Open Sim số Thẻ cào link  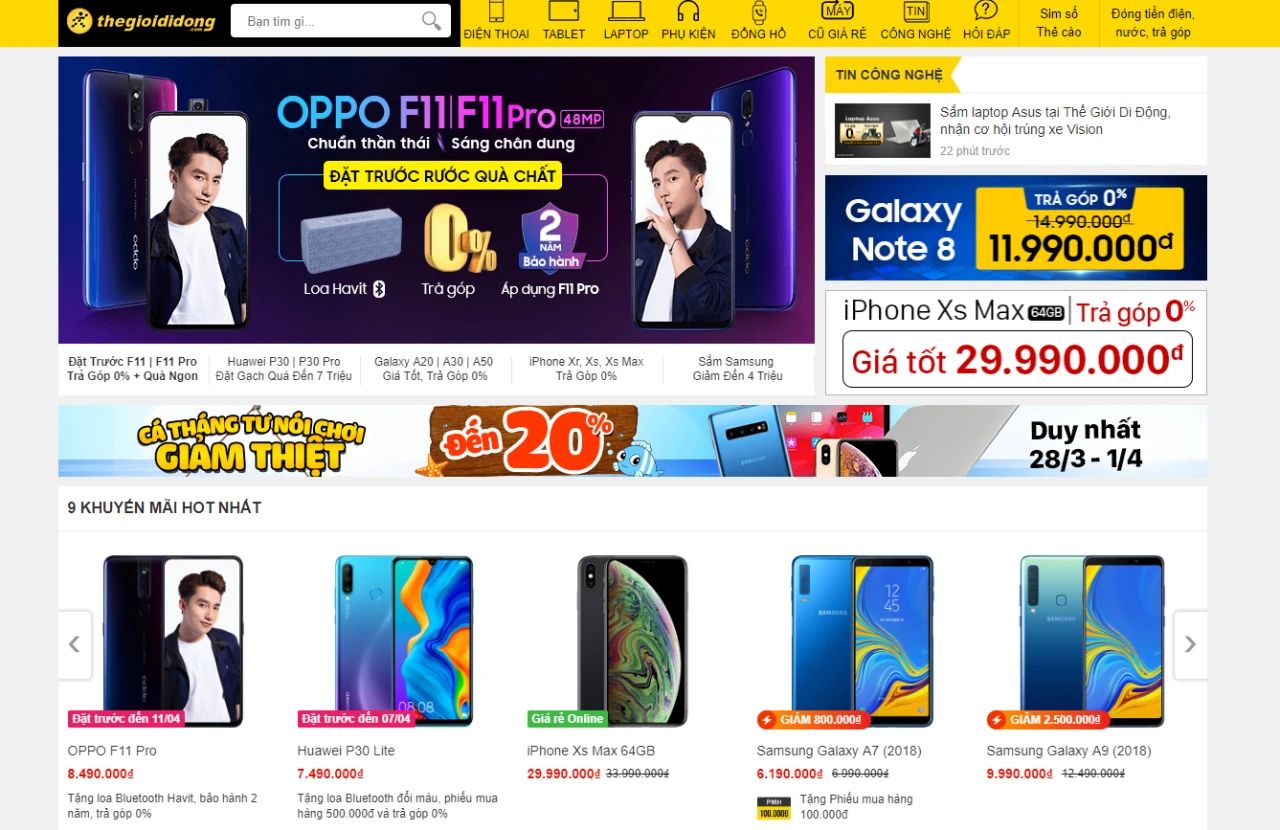coord(1059,23)
